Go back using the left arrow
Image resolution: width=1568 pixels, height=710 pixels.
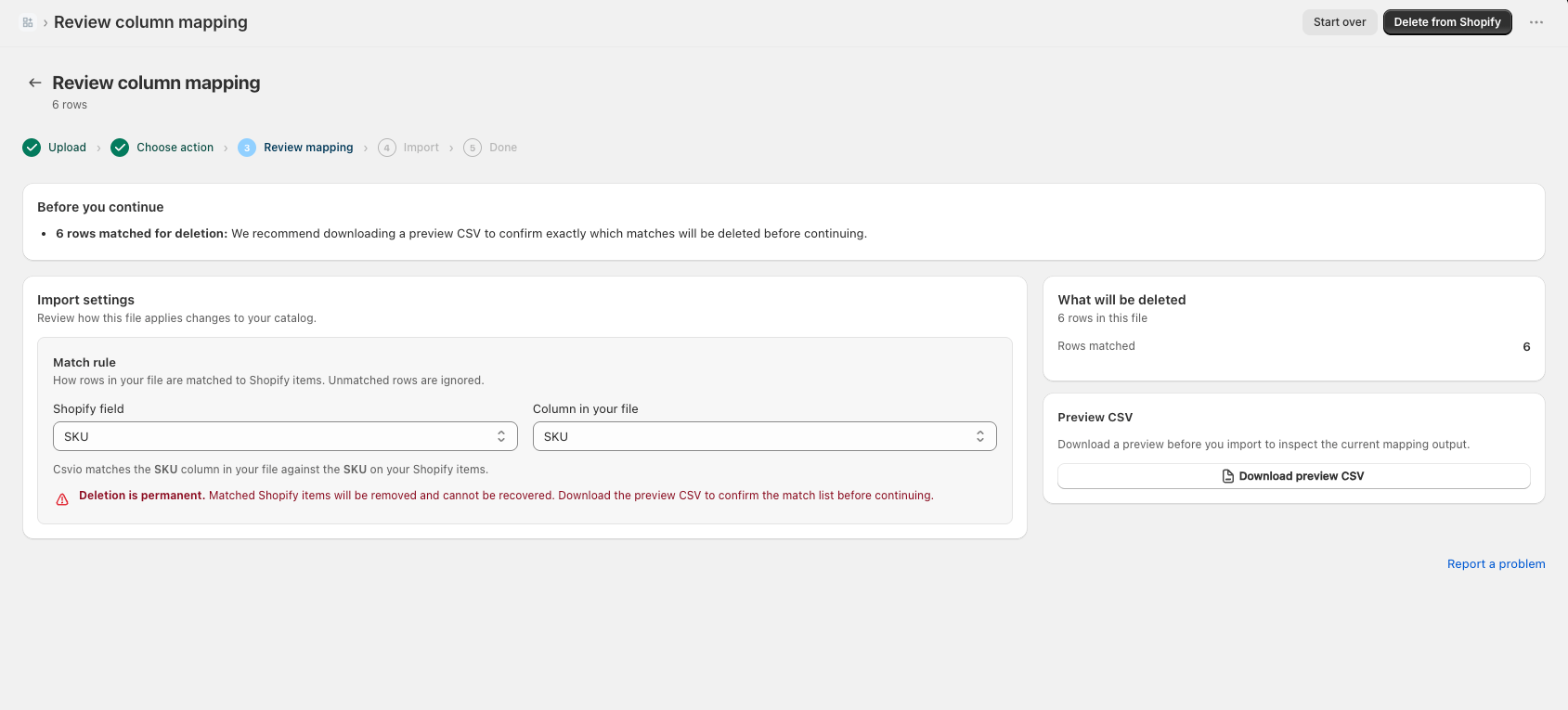tap(35, 83)
